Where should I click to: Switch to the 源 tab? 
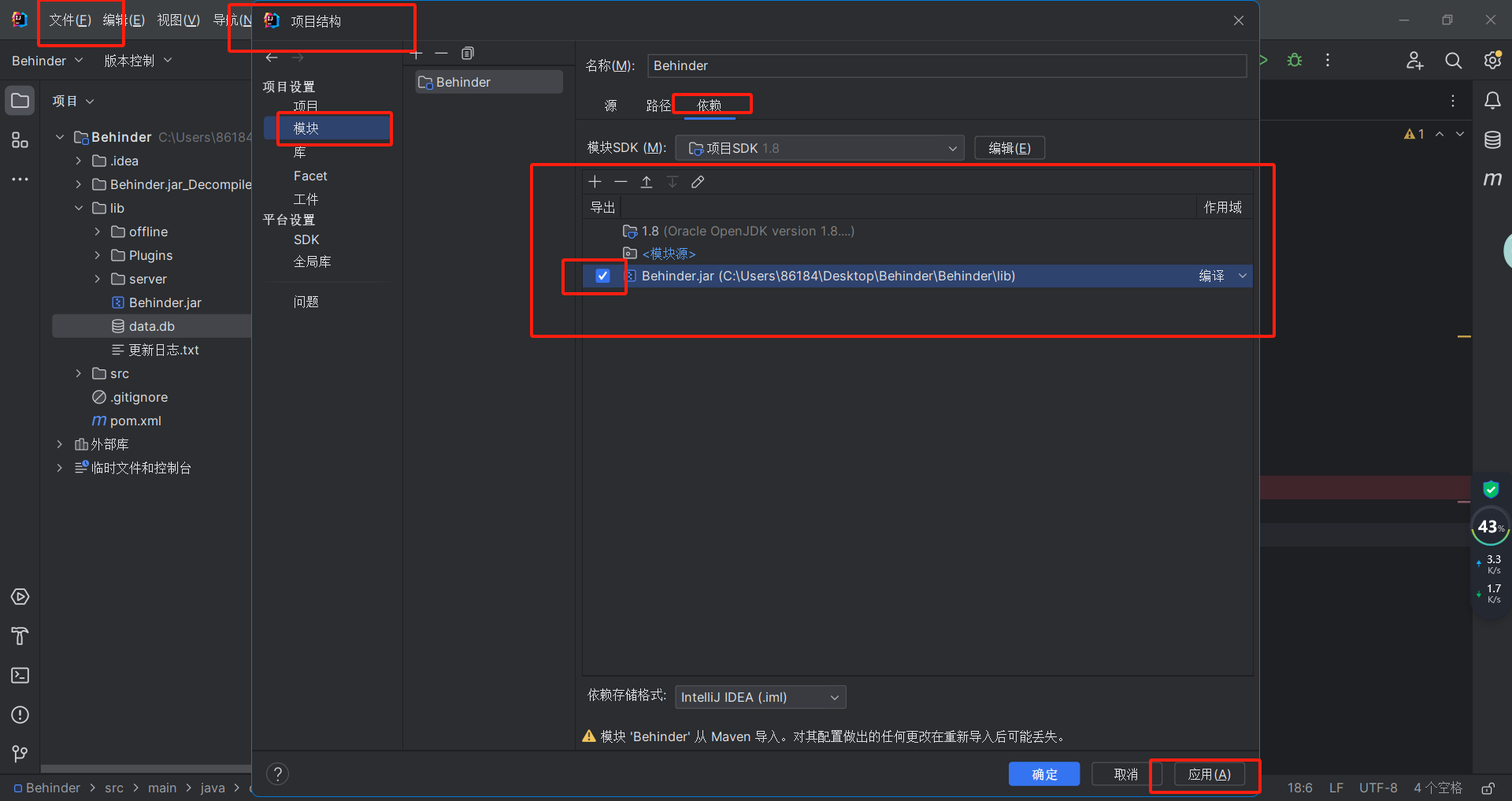coord(610,106)
